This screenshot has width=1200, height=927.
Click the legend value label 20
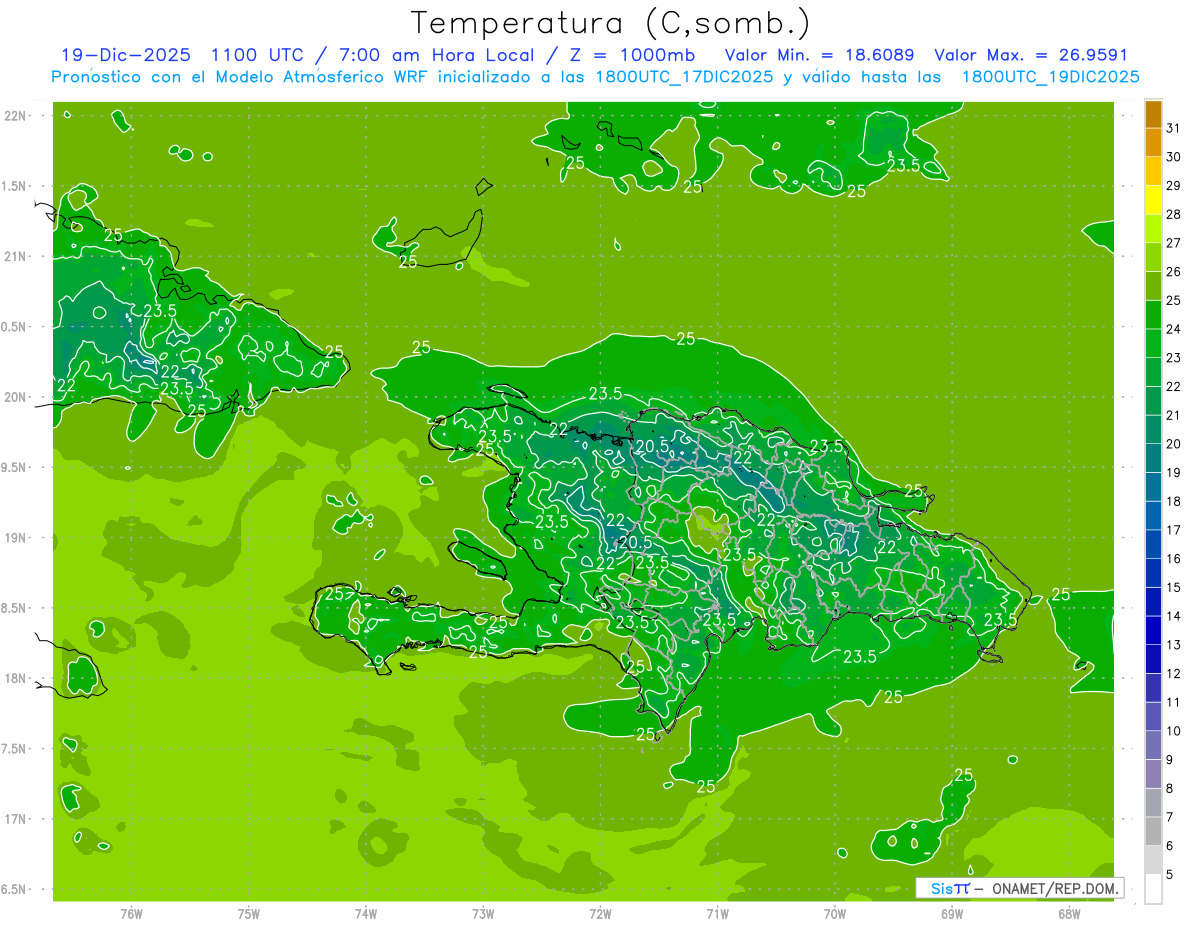[1173, 444]
